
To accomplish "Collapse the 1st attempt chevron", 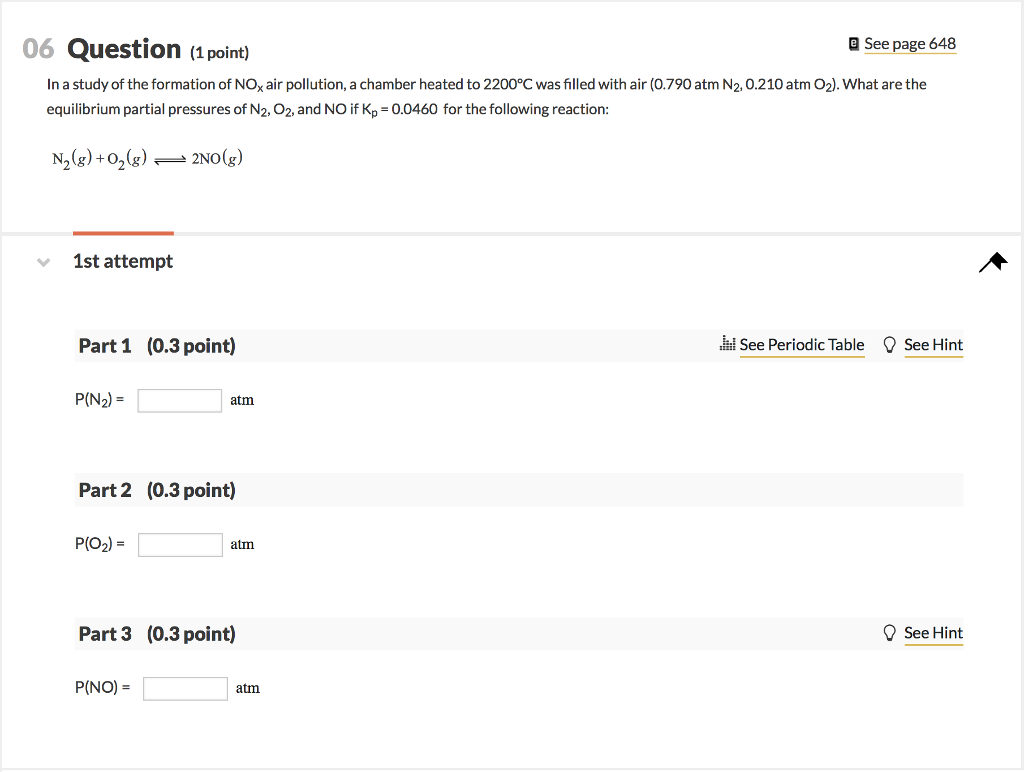I will [43, 263].
